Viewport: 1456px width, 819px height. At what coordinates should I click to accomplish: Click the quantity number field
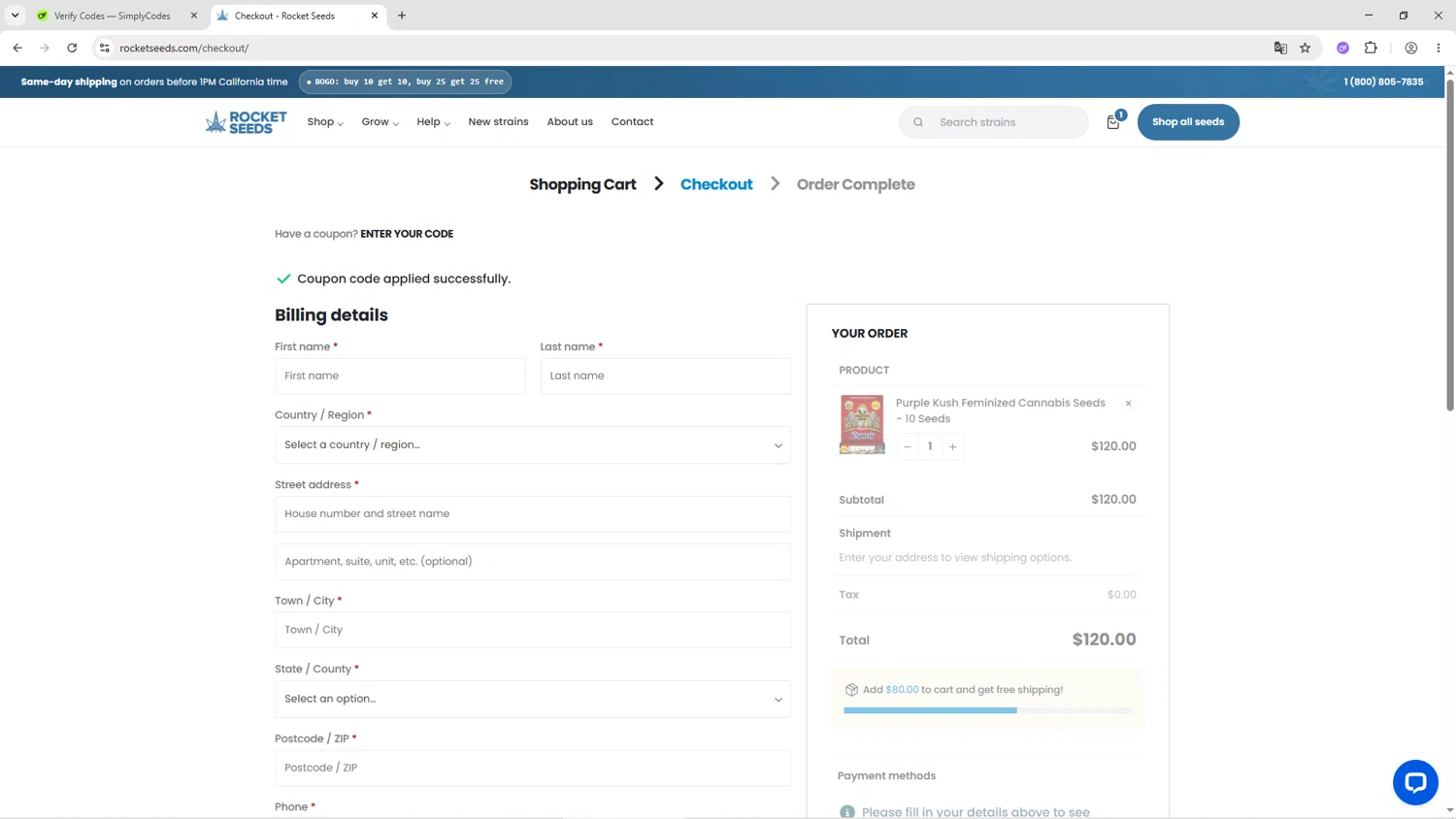(x=930, y=446)
